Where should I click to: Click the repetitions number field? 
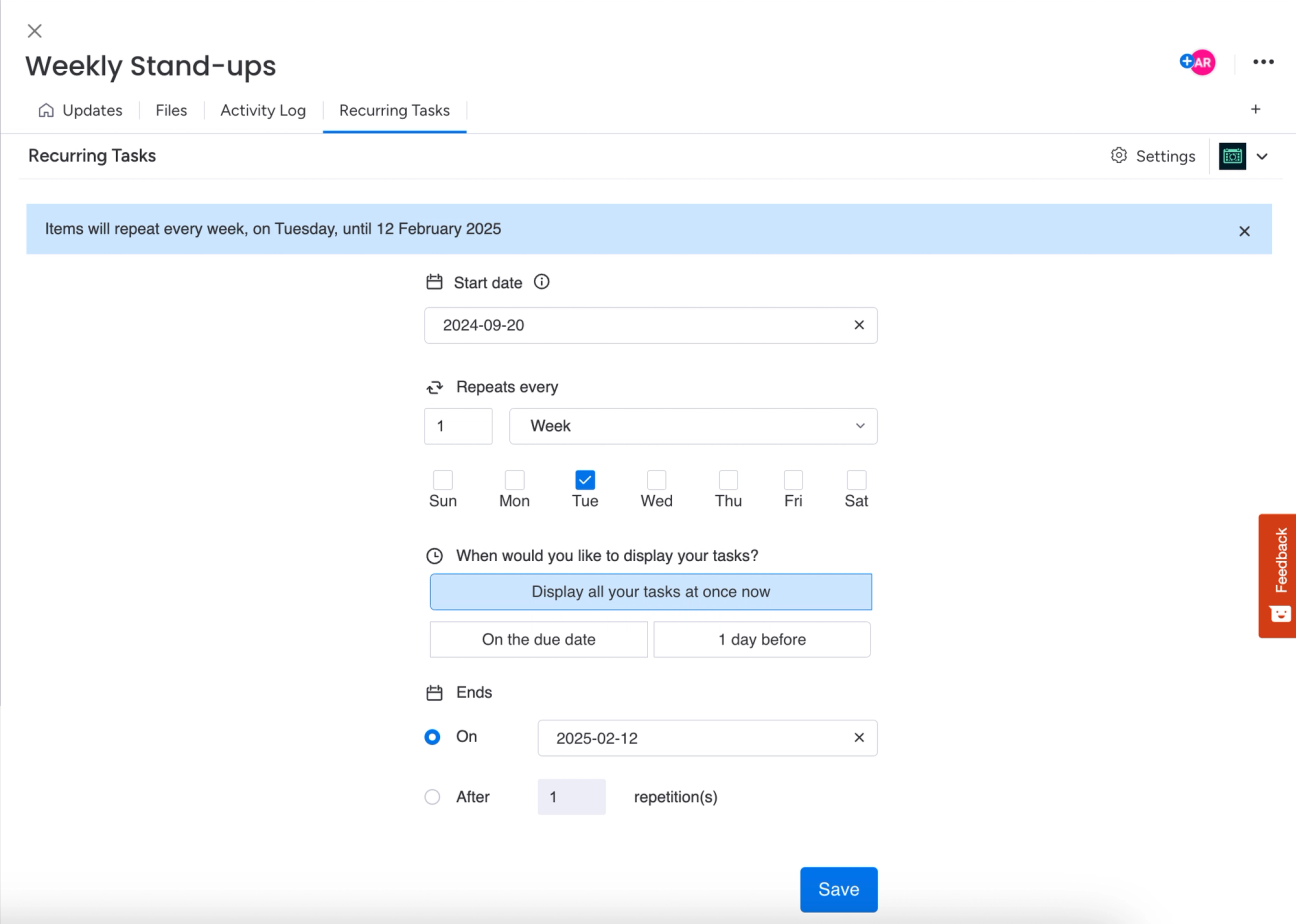571,797
